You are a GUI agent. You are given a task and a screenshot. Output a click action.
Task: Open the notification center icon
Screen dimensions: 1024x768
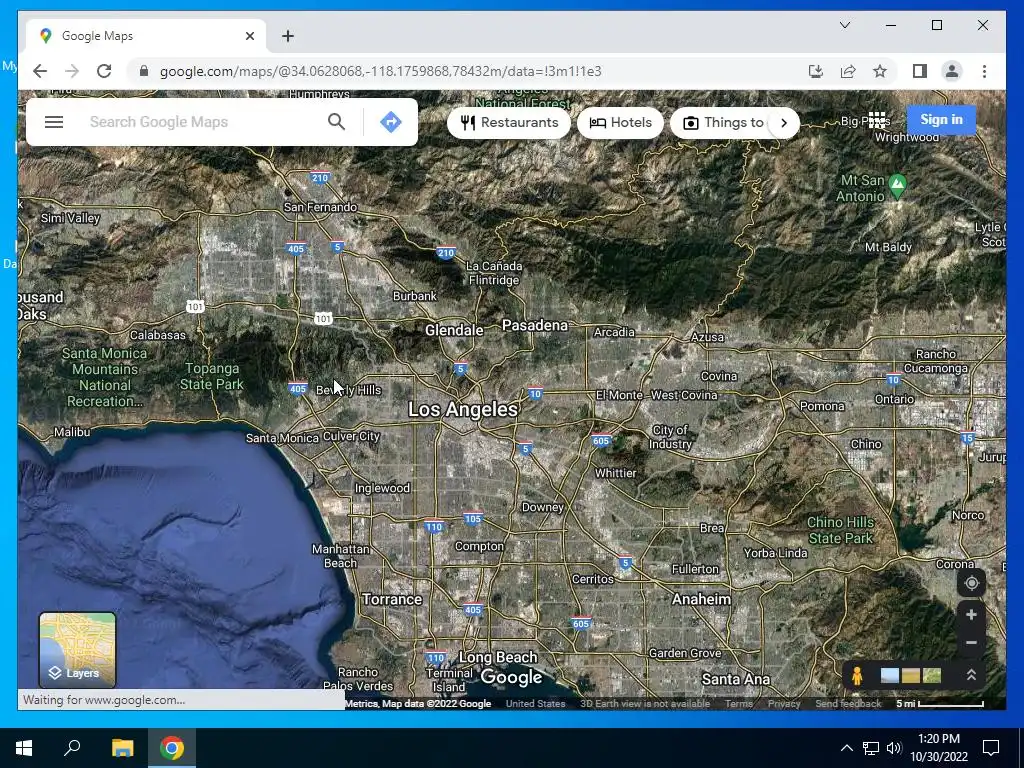click(991, 748)
